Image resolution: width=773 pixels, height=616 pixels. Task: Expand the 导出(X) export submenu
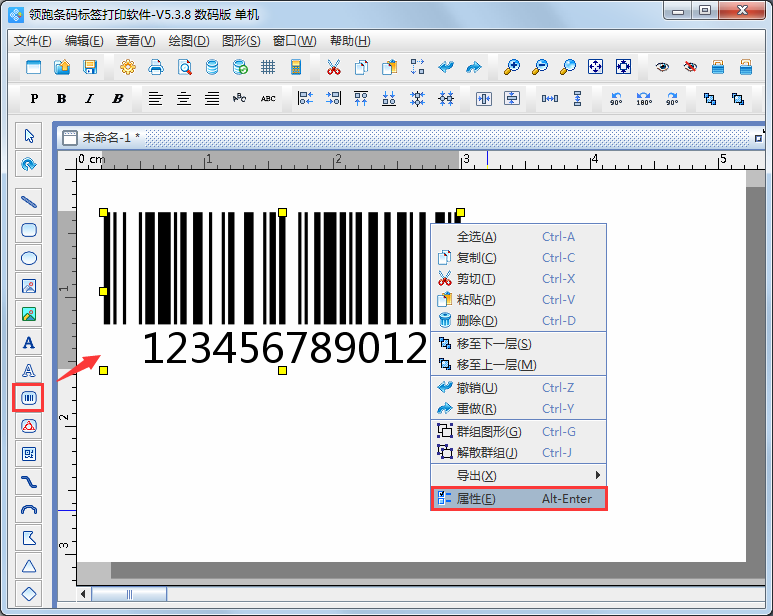(x=518, y=475)
